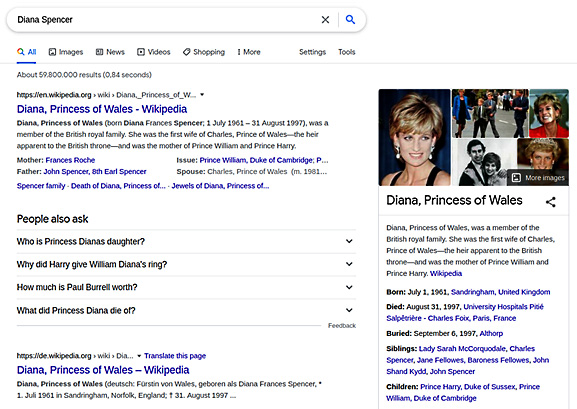Open the Images tab icon
Screen dimensions: 577x409
pos(52,52)
